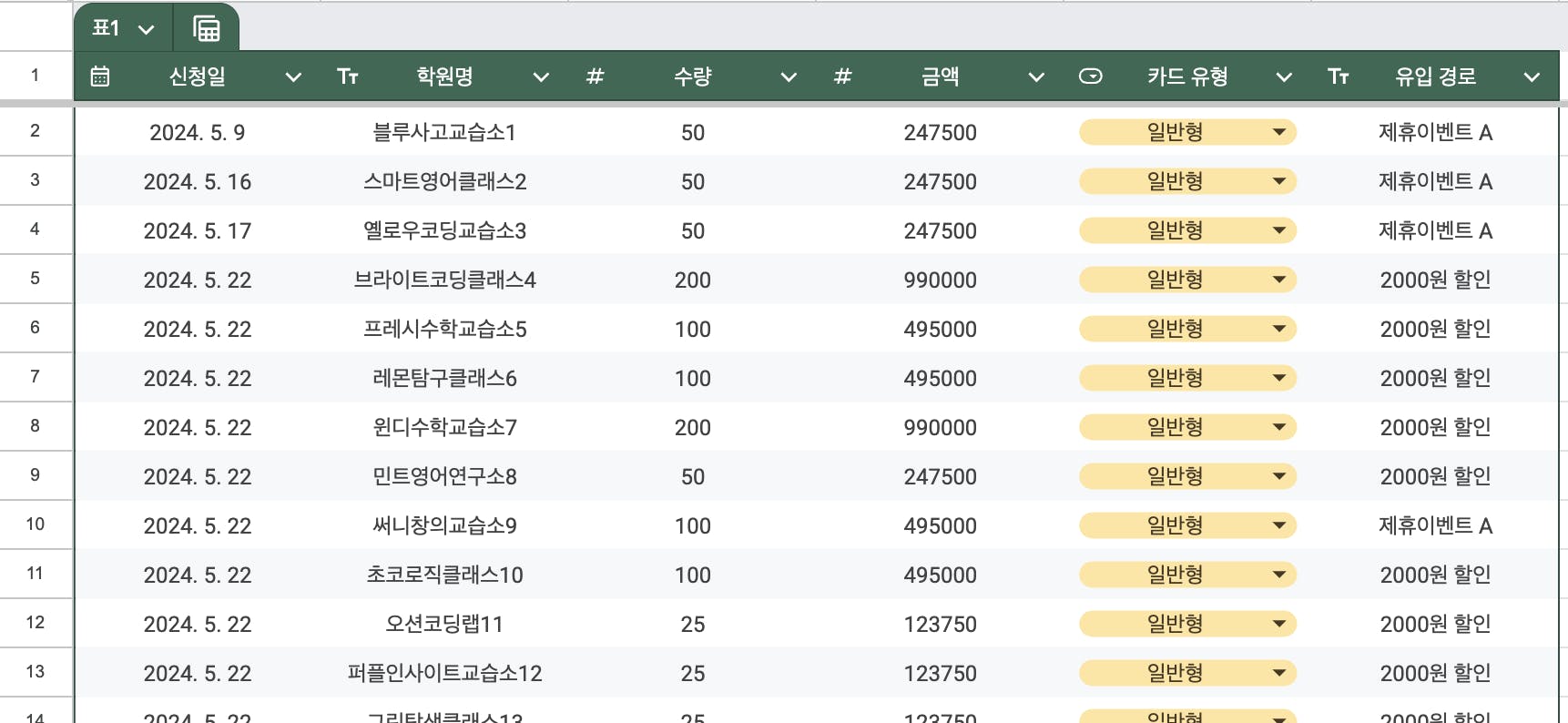Select the cell 브라이트코딩클래스4
This screenshot has height=723, width=1568.
(x=444, y=280)
